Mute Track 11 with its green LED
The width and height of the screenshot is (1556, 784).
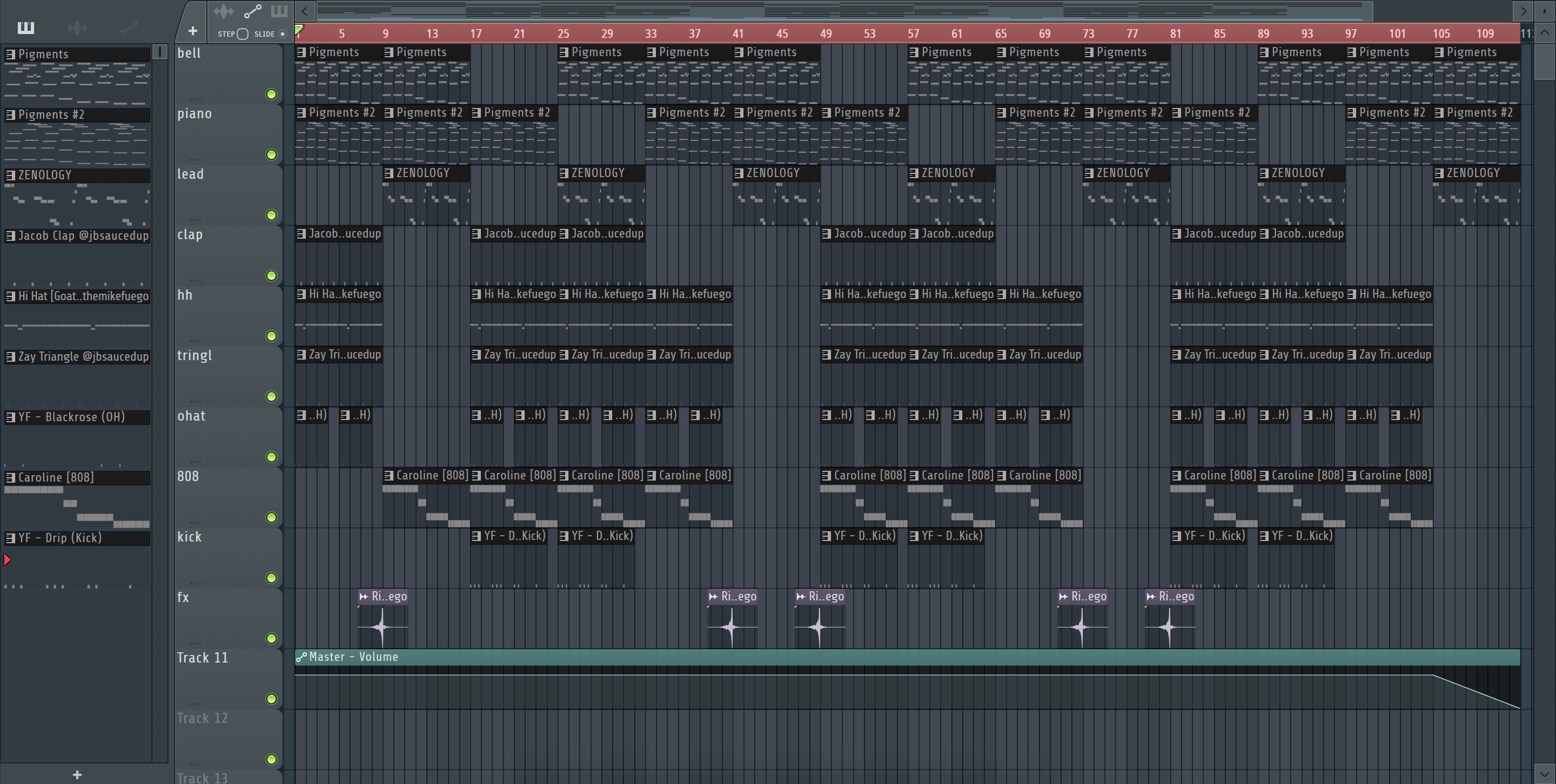click(x=272, y=698)
